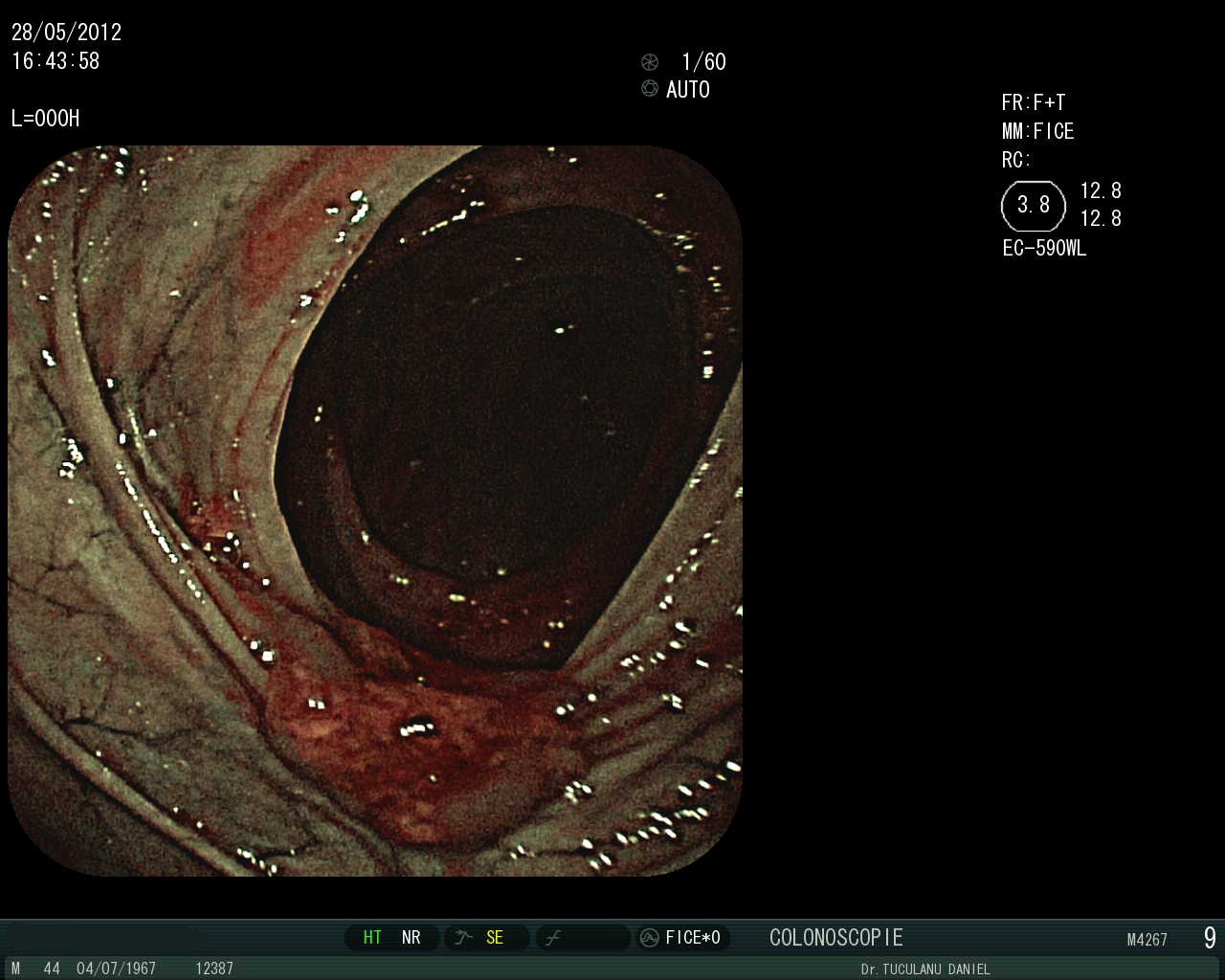Select the time 16:43:58

pyautogui.click(x=56, y=61)
